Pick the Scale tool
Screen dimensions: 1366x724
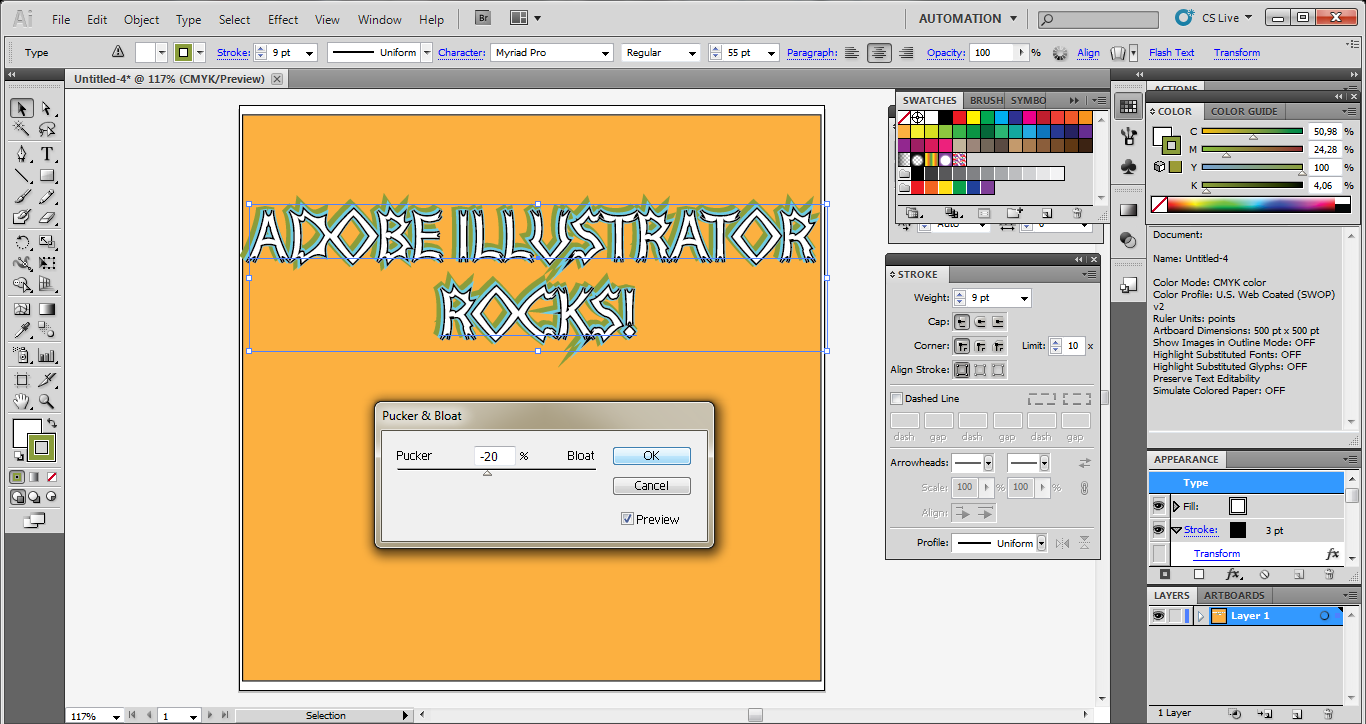(x=46, y=242)
